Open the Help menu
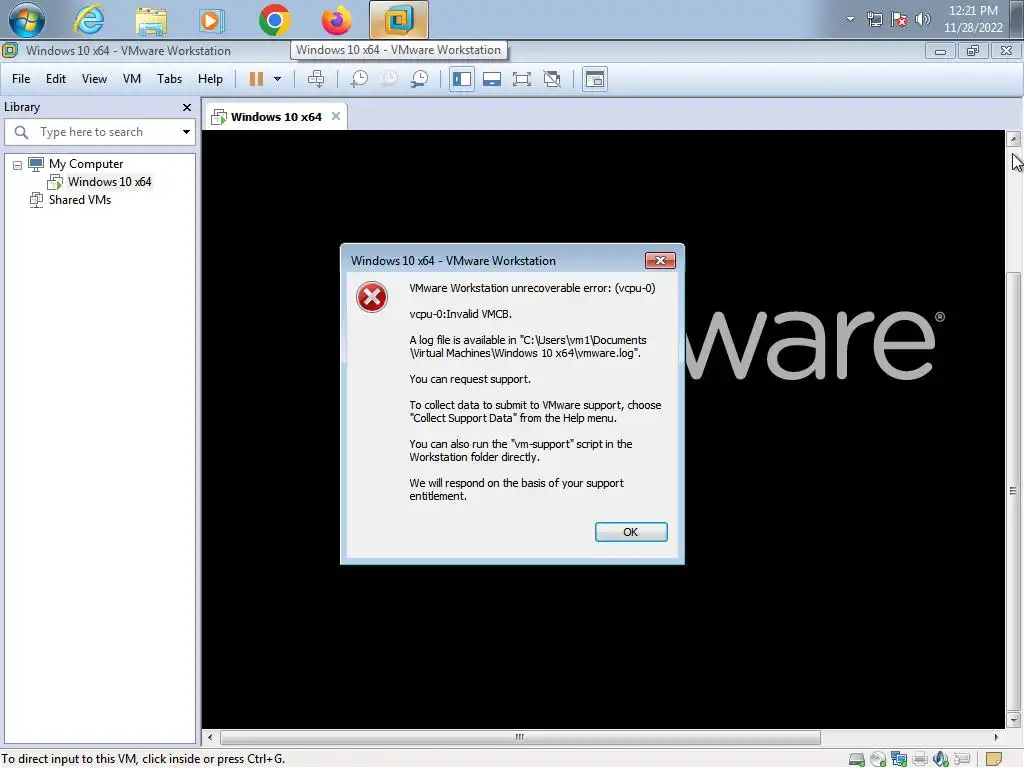1024x768 pixels. [210, 79]
